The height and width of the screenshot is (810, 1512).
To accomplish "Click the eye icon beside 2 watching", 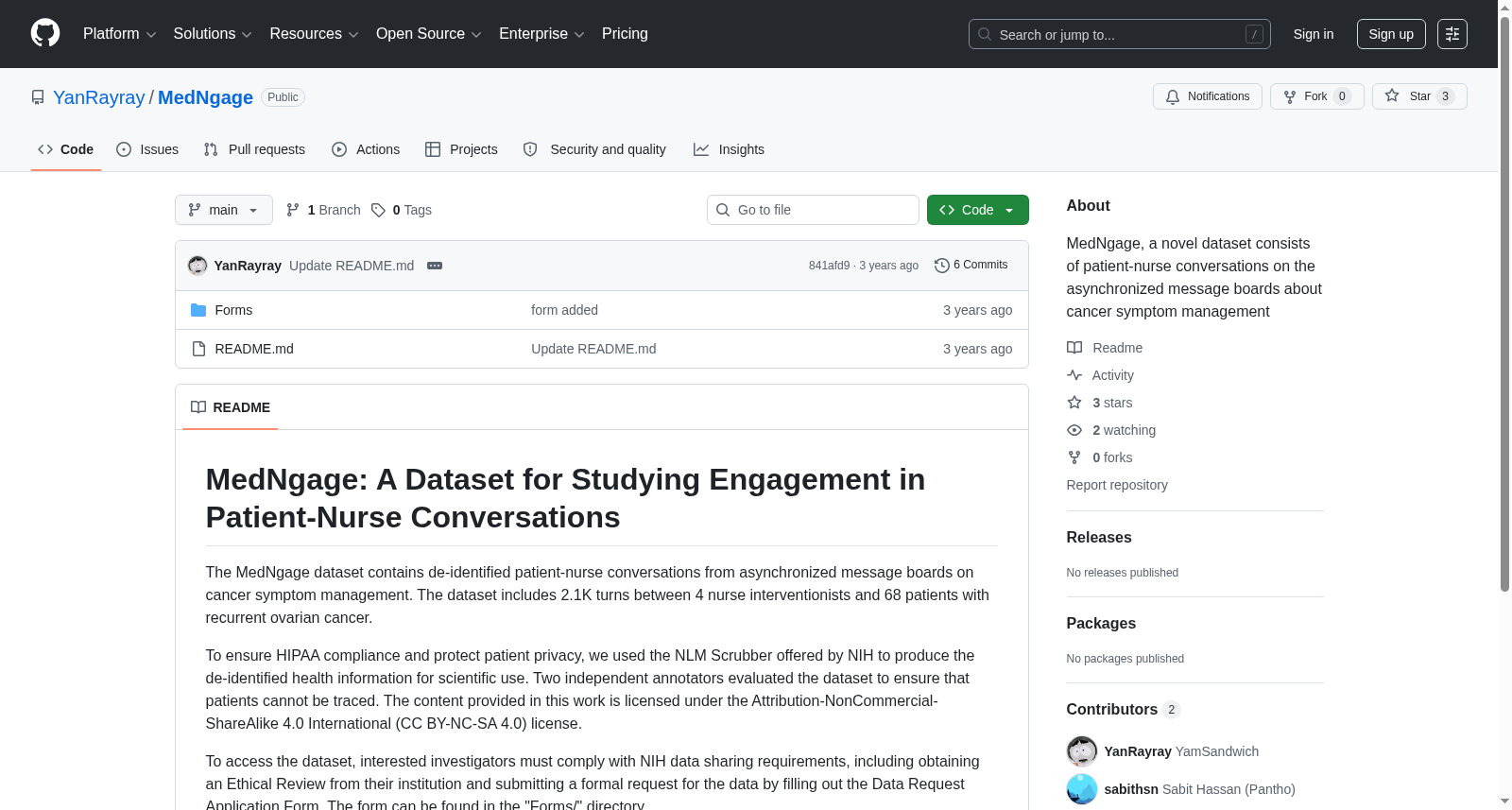I will tap(1074, 430).
